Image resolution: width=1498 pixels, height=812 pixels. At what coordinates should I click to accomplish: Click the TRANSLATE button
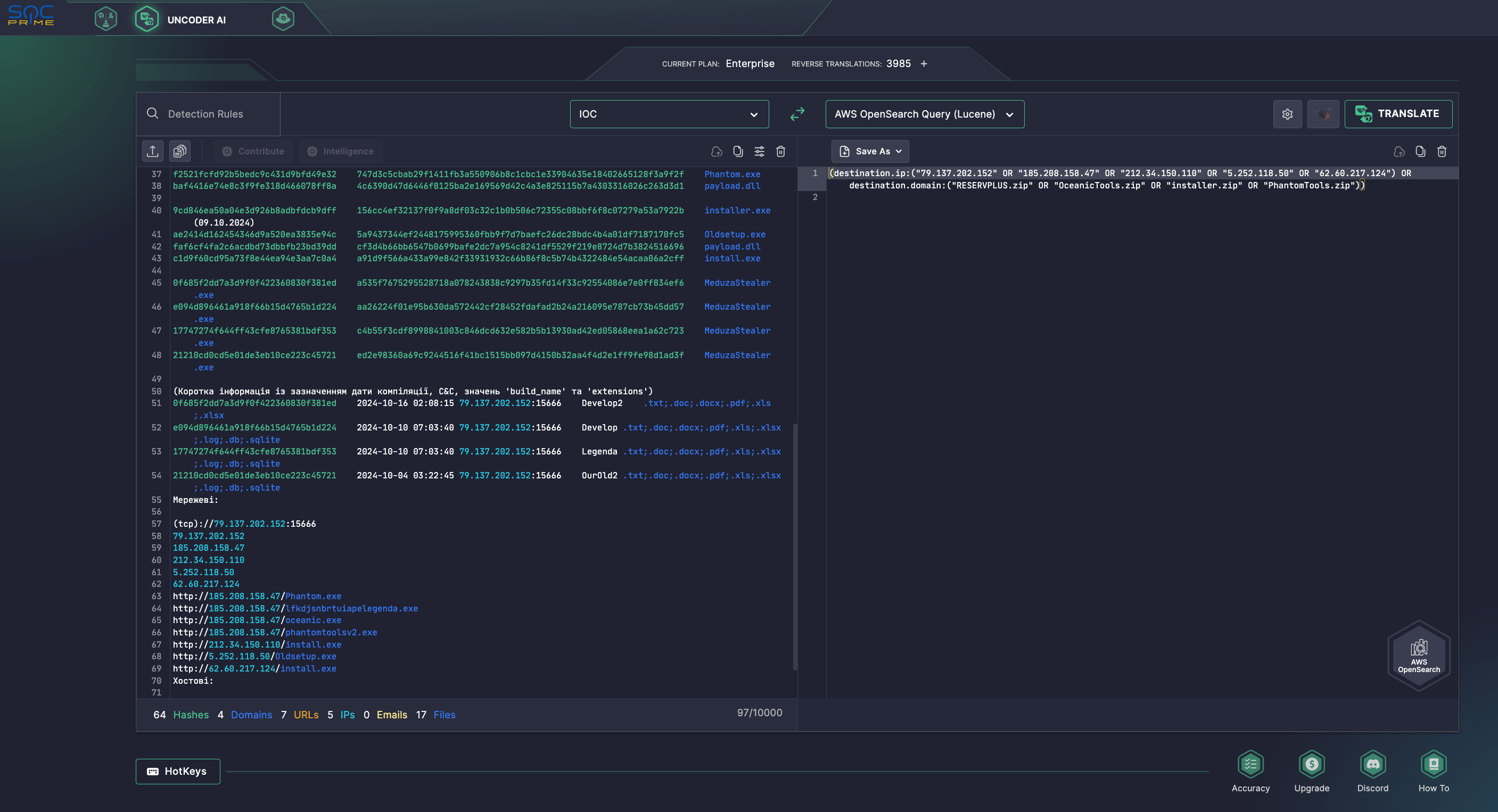coord(1398,114)
